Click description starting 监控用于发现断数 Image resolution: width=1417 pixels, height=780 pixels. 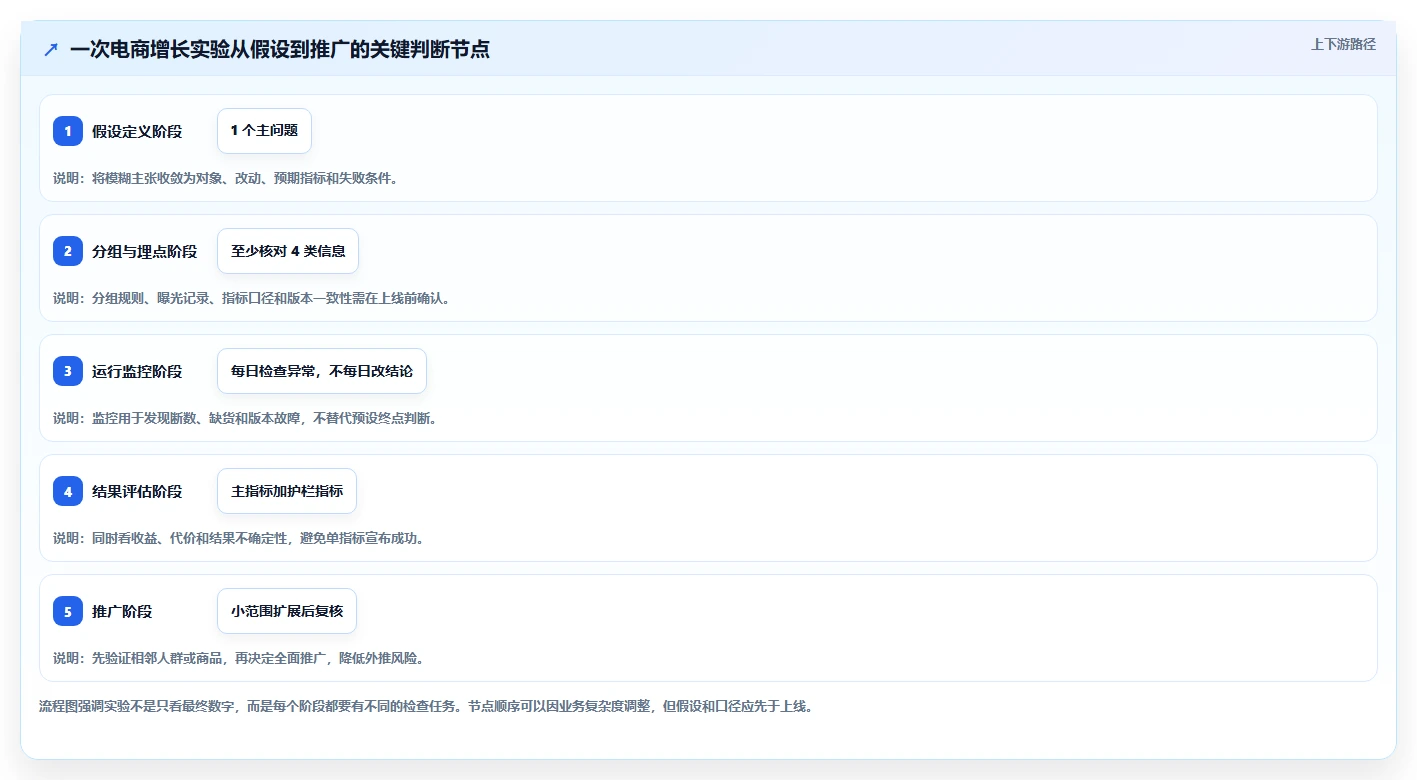coord(245,418)
